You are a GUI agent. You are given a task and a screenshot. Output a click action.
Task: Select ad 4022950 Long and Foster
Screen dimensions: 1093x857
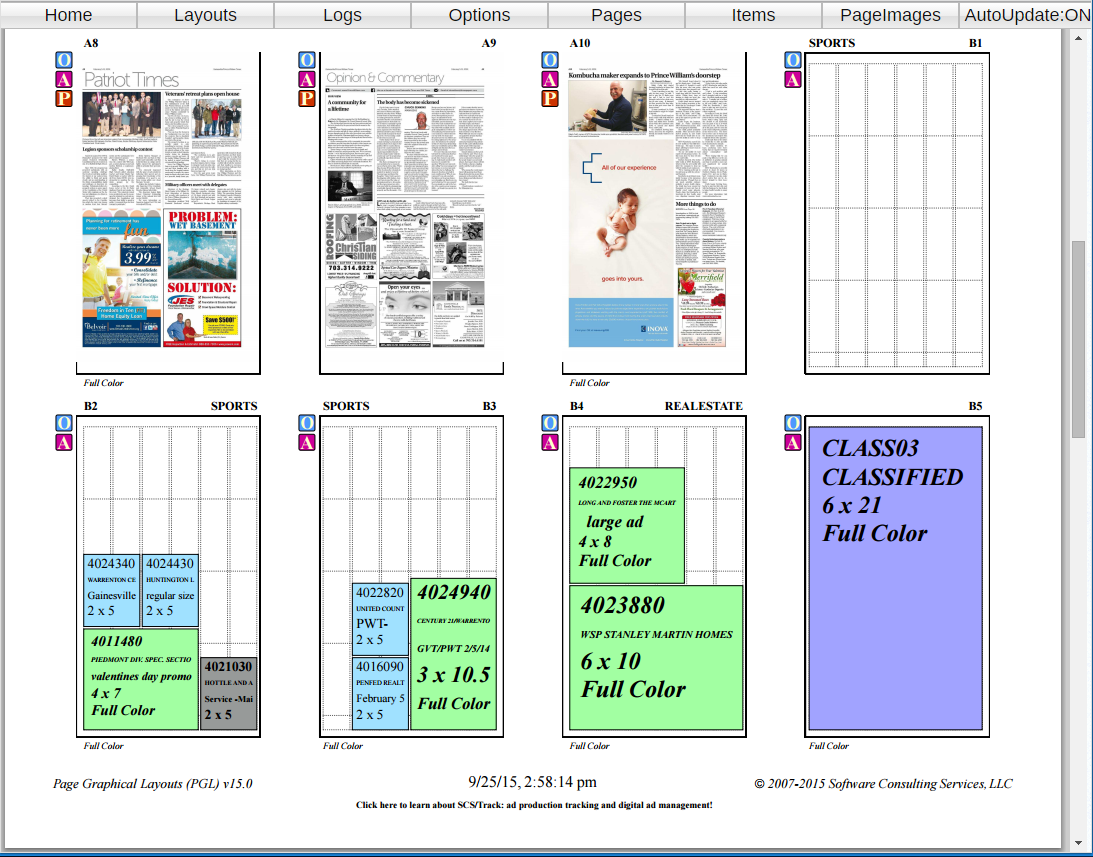(627, 525)
